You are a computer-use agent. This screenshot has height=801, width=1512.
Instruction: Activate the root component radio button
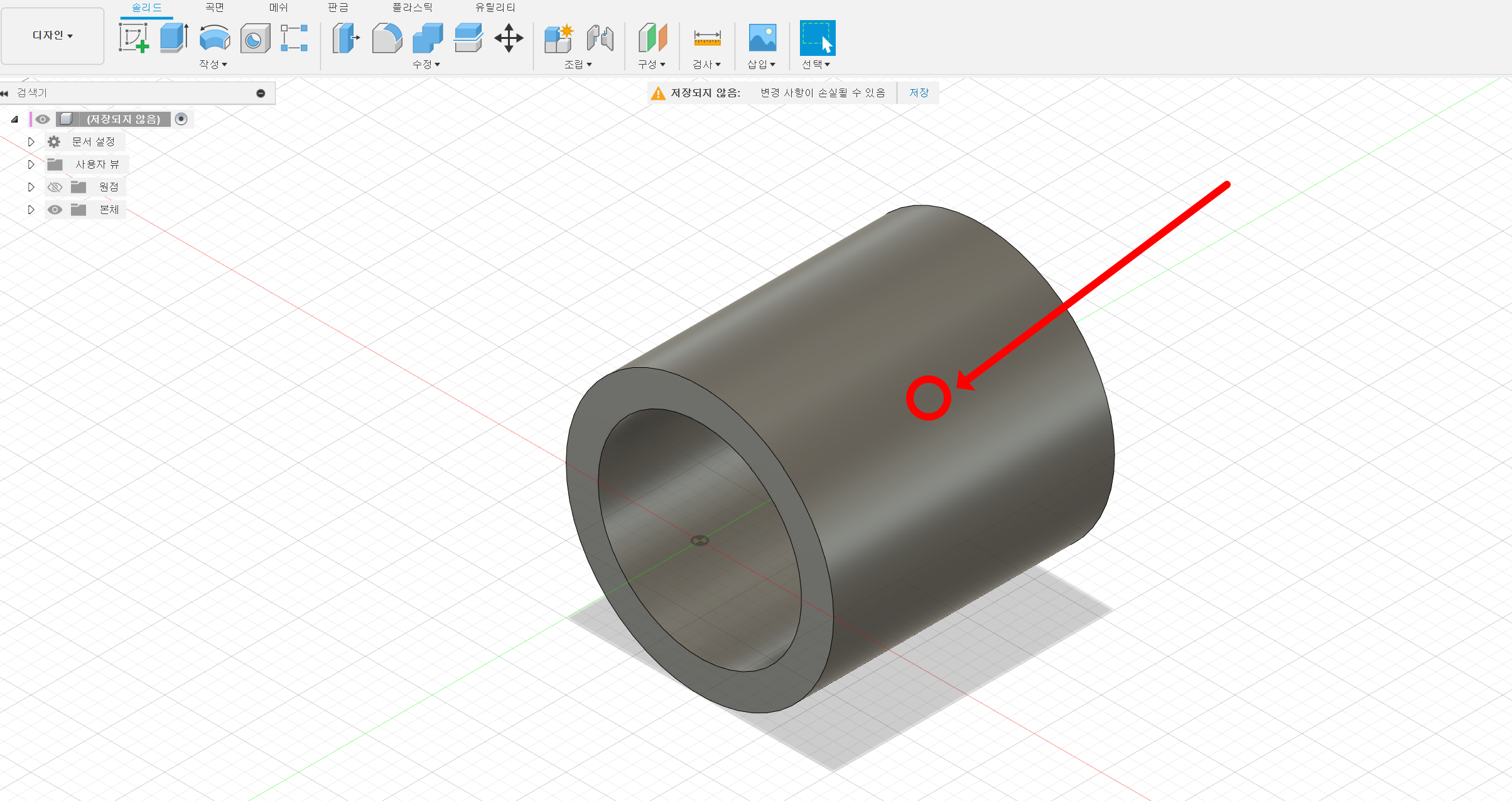pos(181,119)
